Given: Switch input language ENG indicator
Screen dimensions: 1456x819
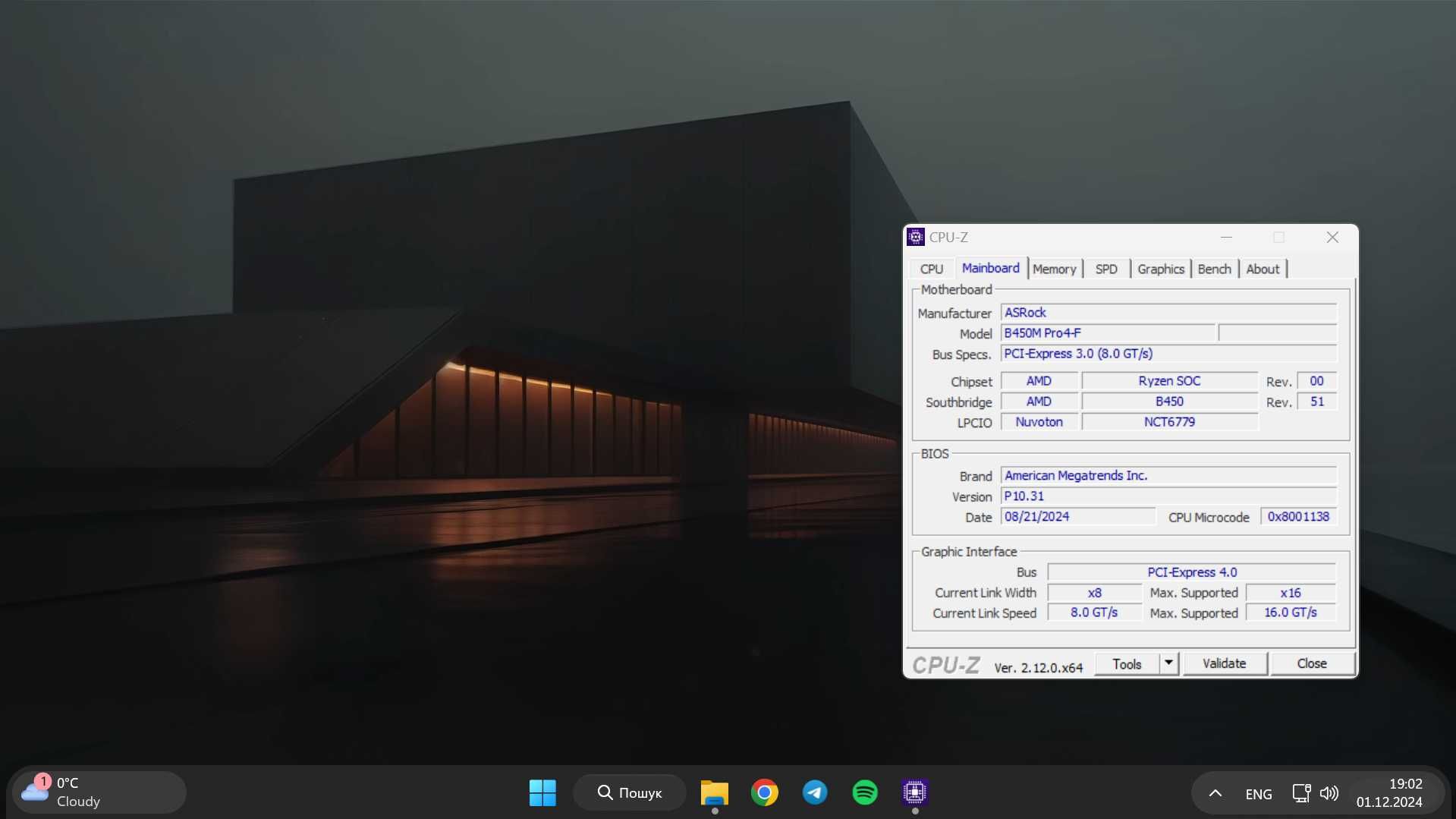Looking at the screenshot, I should 1259,794.
